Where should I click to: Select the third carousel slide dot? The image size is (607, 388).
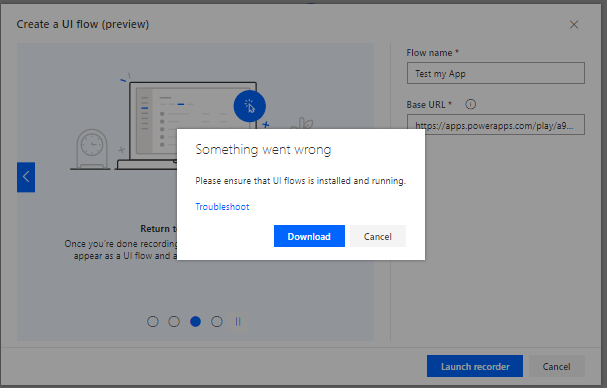point(195,321)
